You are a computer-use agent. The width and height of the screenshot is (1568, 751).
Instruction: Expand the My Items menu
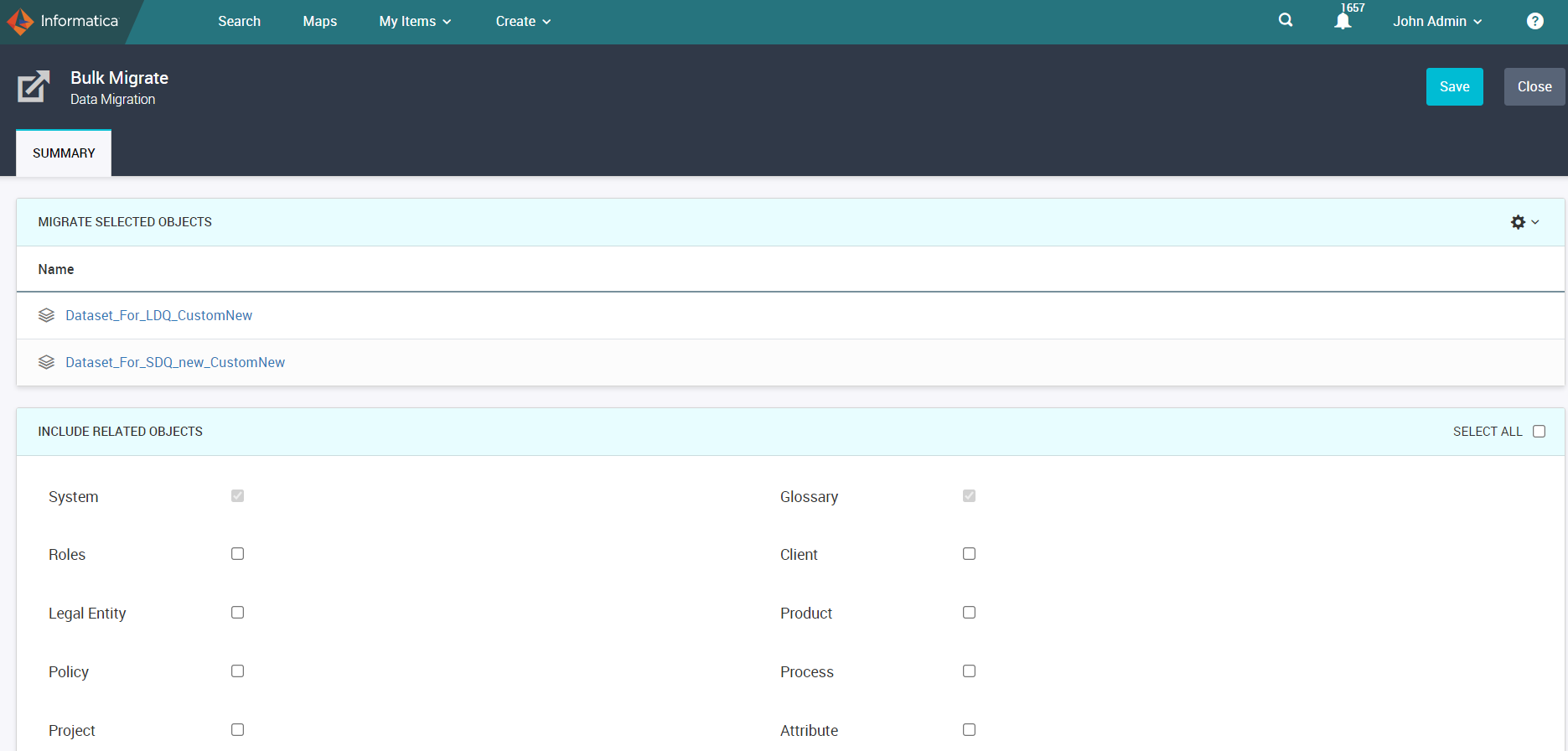tap(415, 21)
